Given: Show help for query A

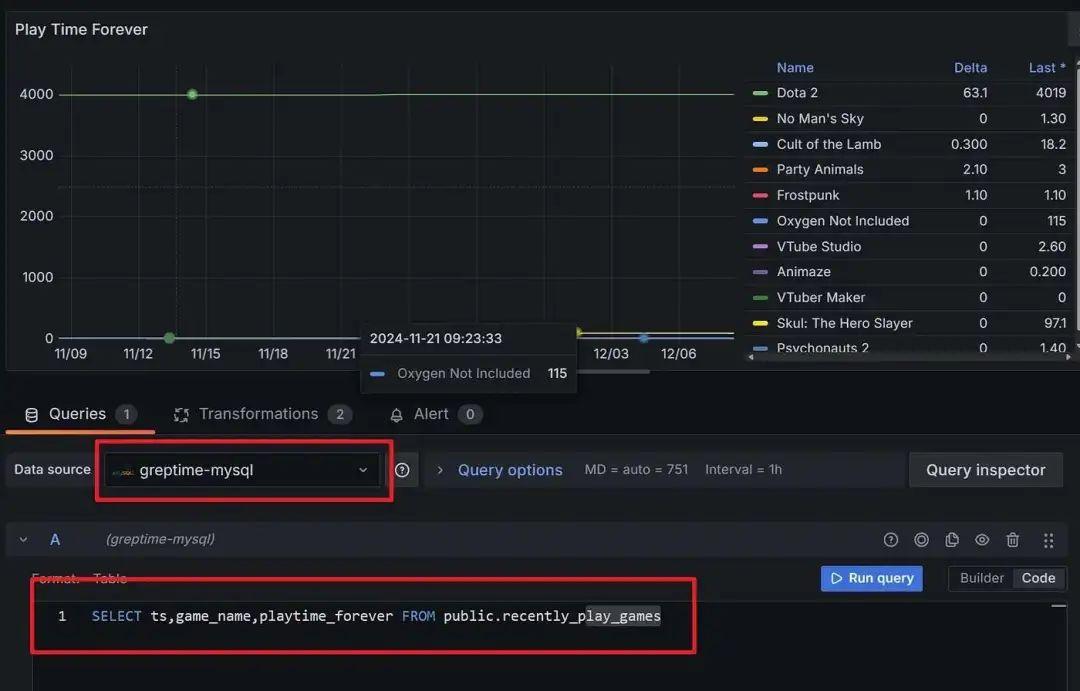Looking at the screenshot, I should pos(891,540).
